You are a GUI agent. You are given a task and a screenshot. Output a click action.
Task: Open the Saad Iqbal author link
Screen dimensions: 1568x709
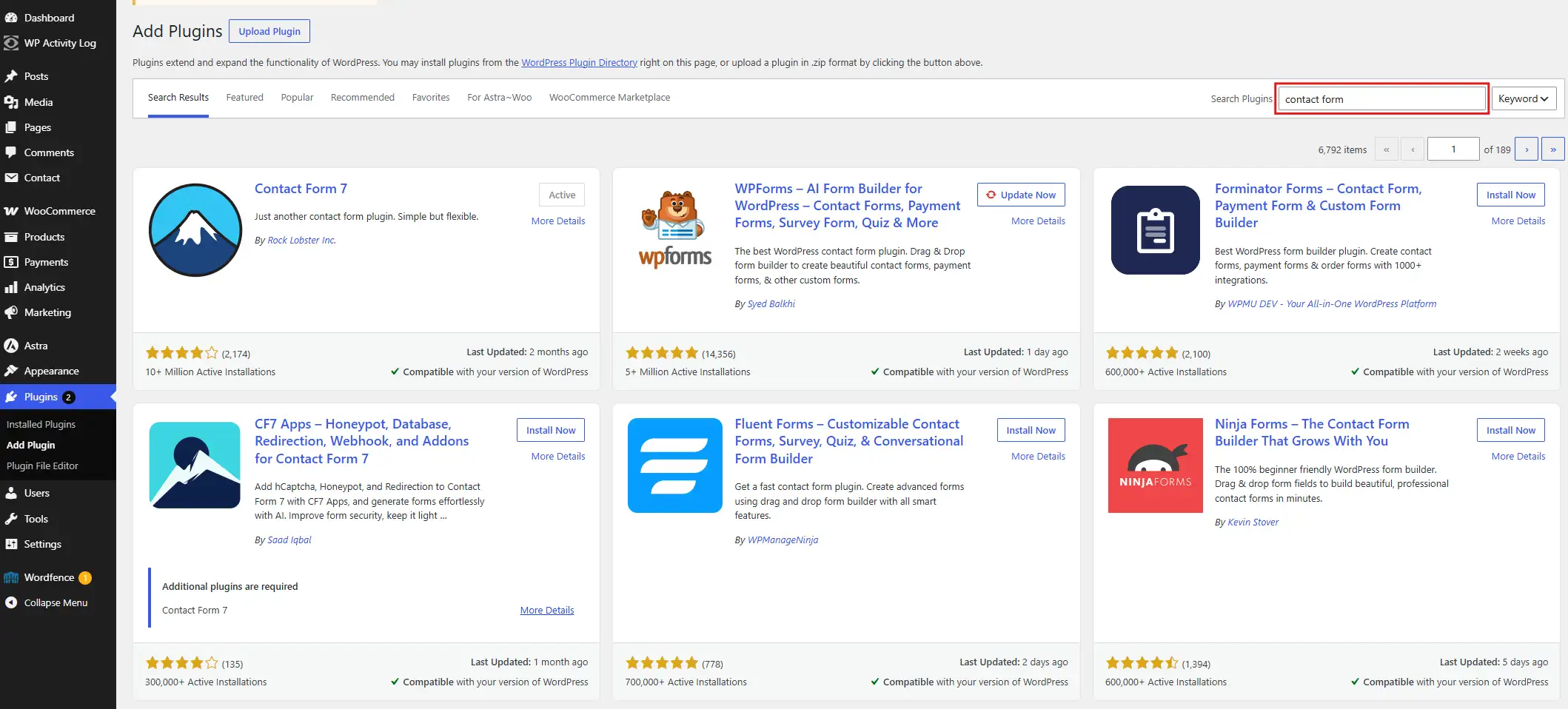tap(289, 540)
